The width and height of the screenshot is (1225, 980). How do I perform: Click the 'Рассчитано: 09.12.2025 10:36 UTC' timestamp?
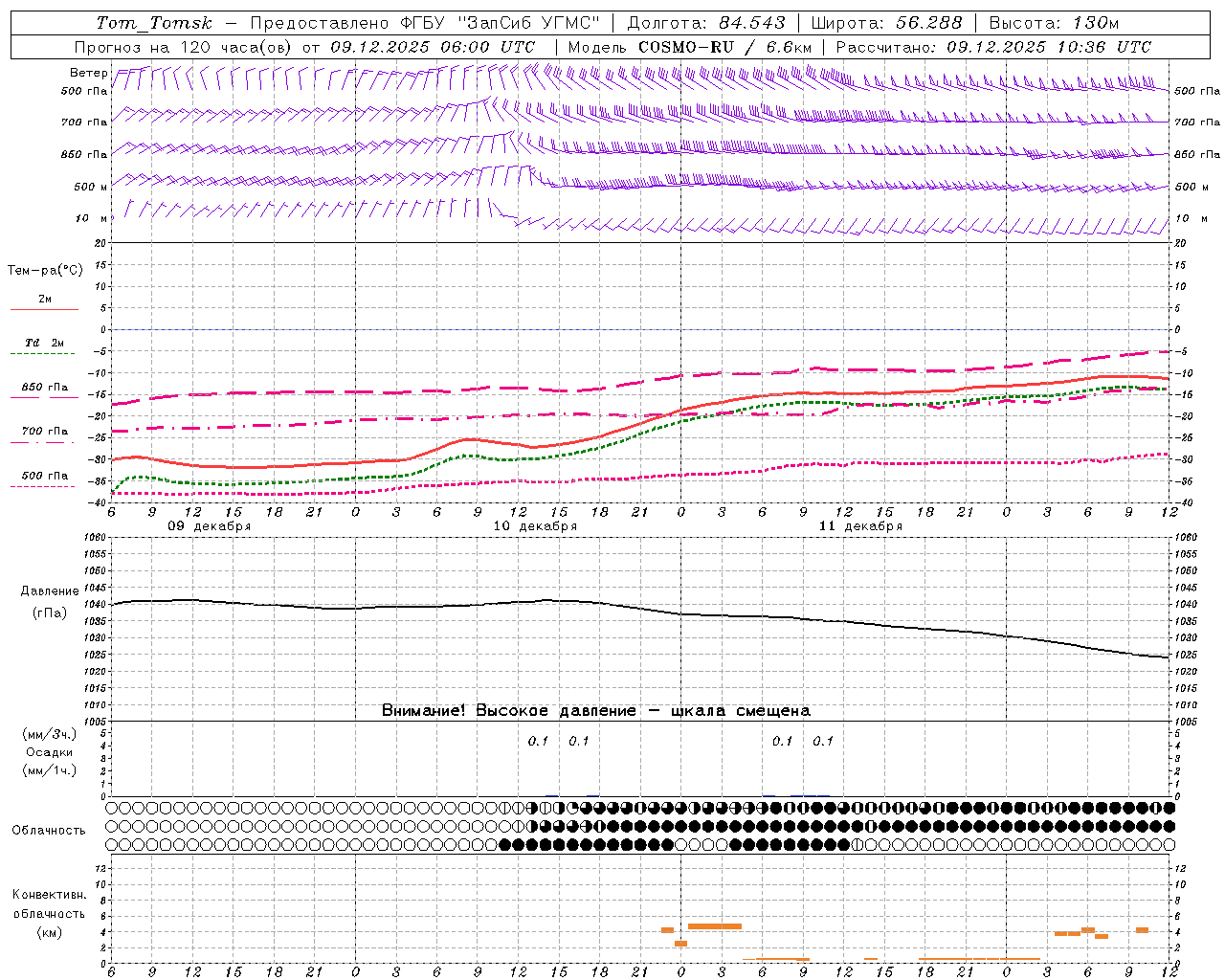(993, 47)
